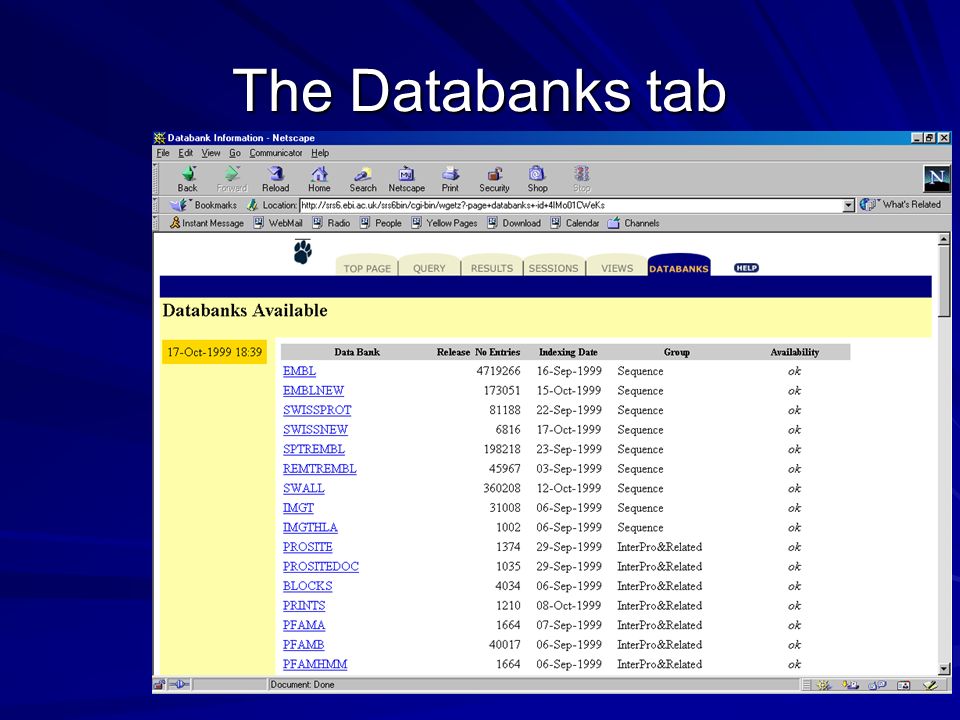Click the Shop toolbar icon

(x=538, y=179)
